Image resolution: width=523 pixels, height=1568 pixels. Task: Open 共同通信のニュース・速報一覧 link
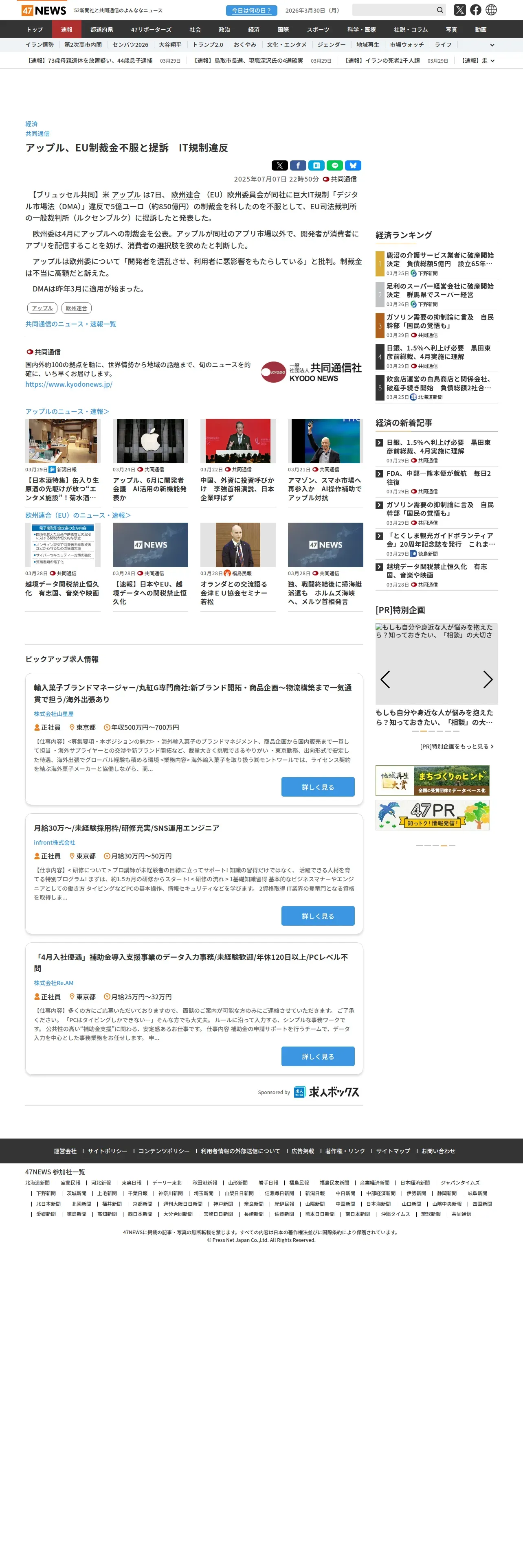pos(70,324)
